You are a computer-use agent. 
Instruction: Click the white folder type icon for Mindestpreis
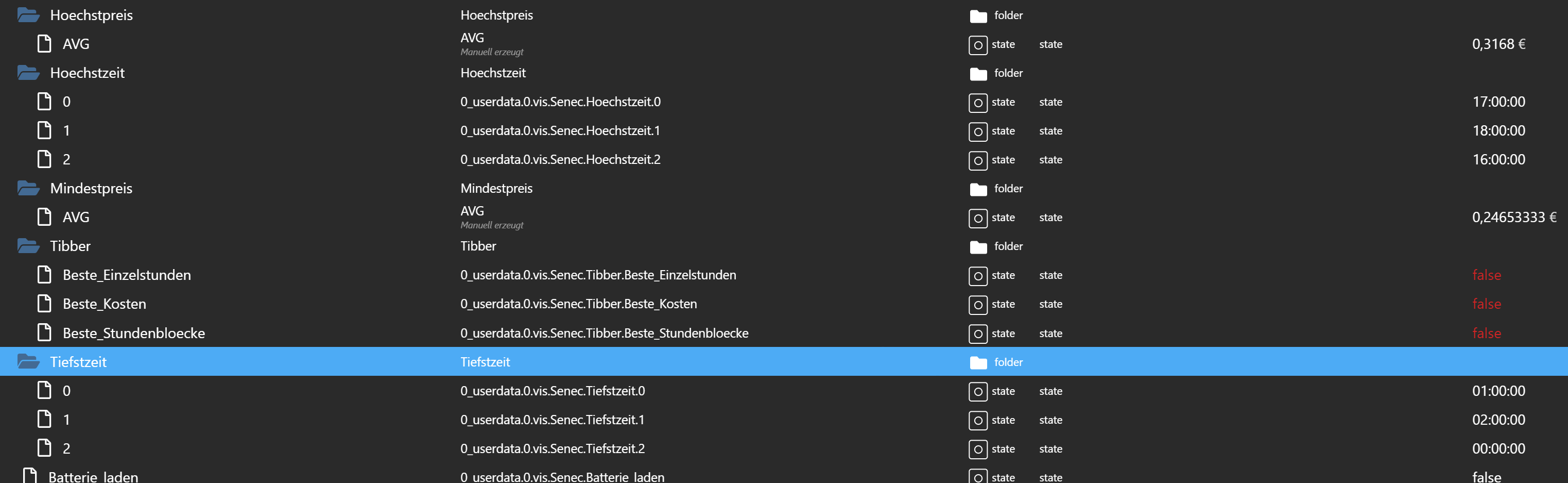978,189
